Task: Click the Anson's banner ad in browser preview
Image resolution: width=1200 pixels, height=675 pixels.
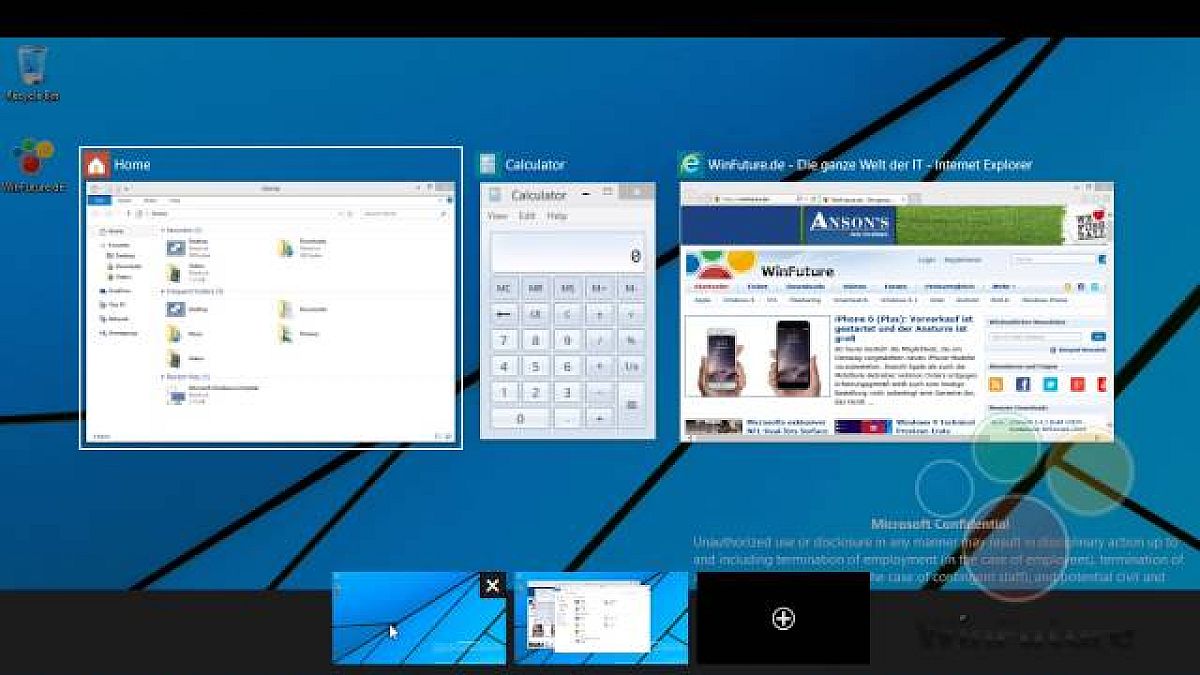Action: pyautogui.click(x=850, y=224)
